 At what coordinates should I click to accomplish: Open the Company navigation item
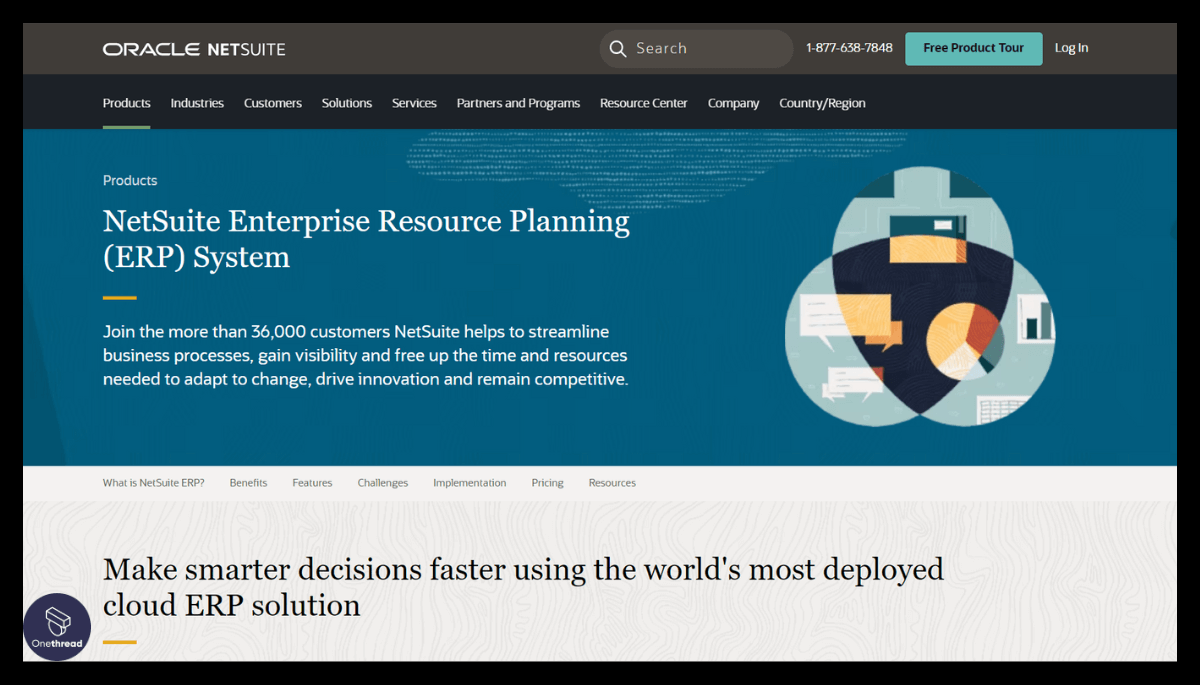point(733,102)
